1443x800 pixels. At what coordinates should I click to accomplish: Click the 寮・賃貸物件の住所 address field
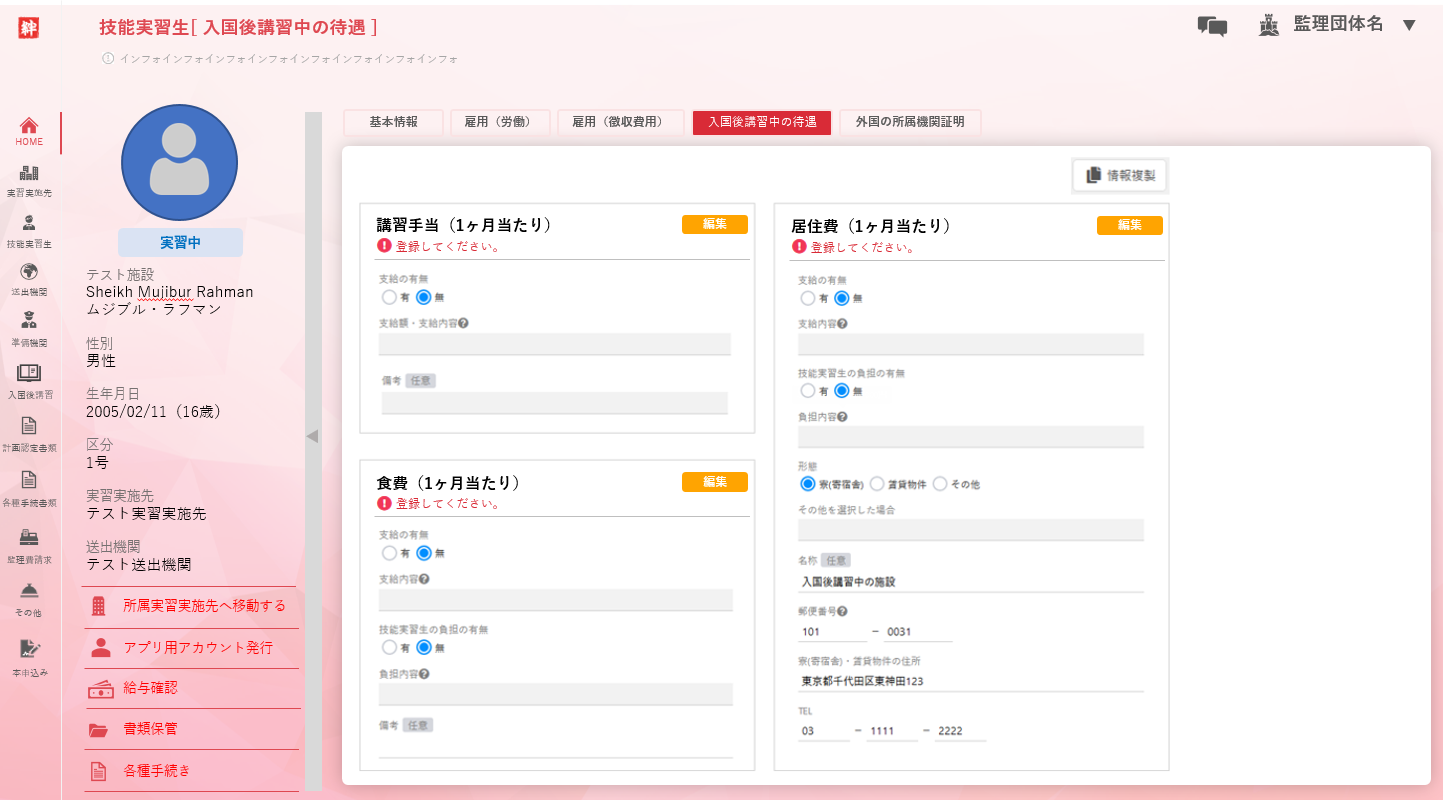pyautogui.click(x=970, y=681)
